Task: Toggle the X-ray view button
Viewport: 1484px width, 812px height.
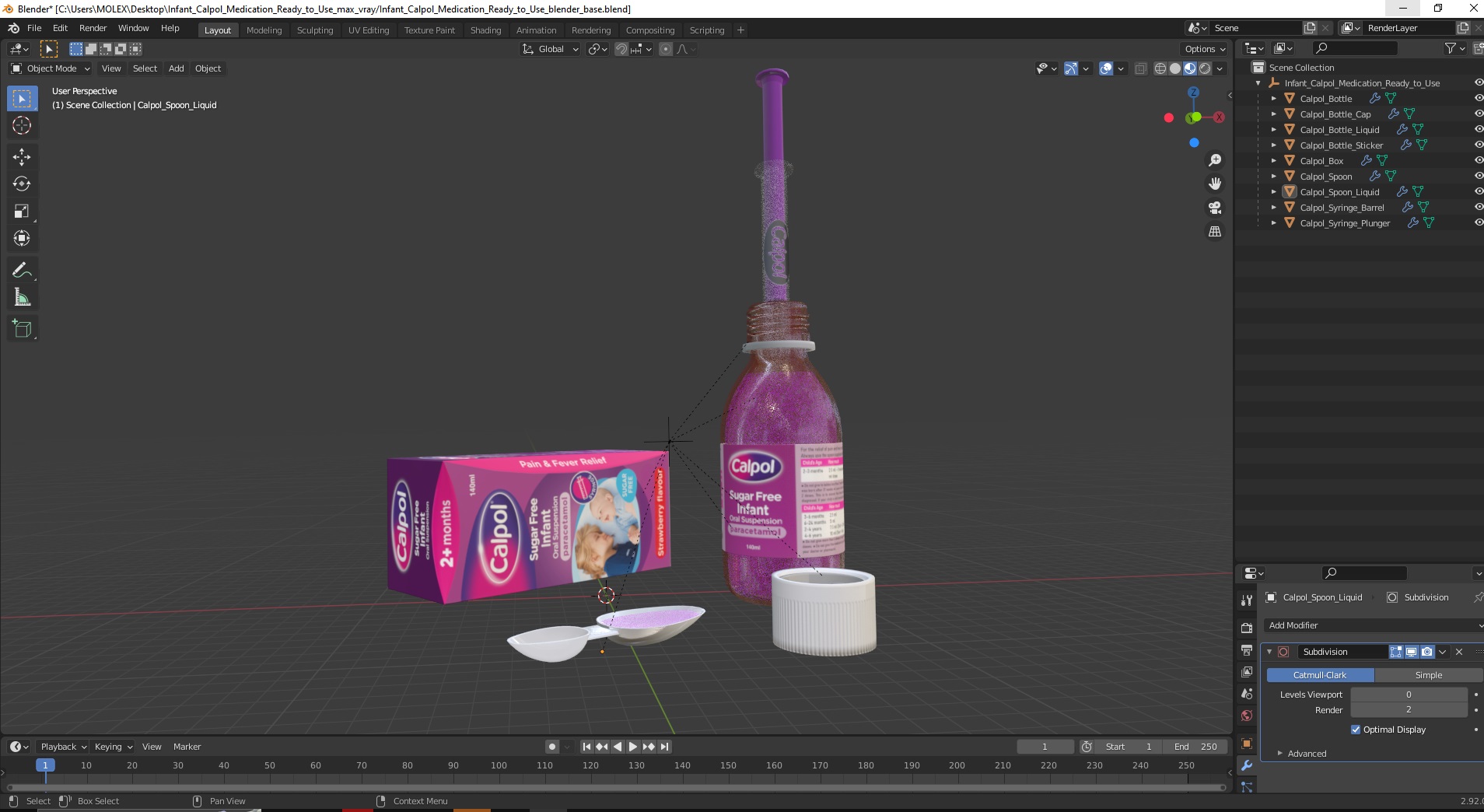Action: coord(1140,68)
